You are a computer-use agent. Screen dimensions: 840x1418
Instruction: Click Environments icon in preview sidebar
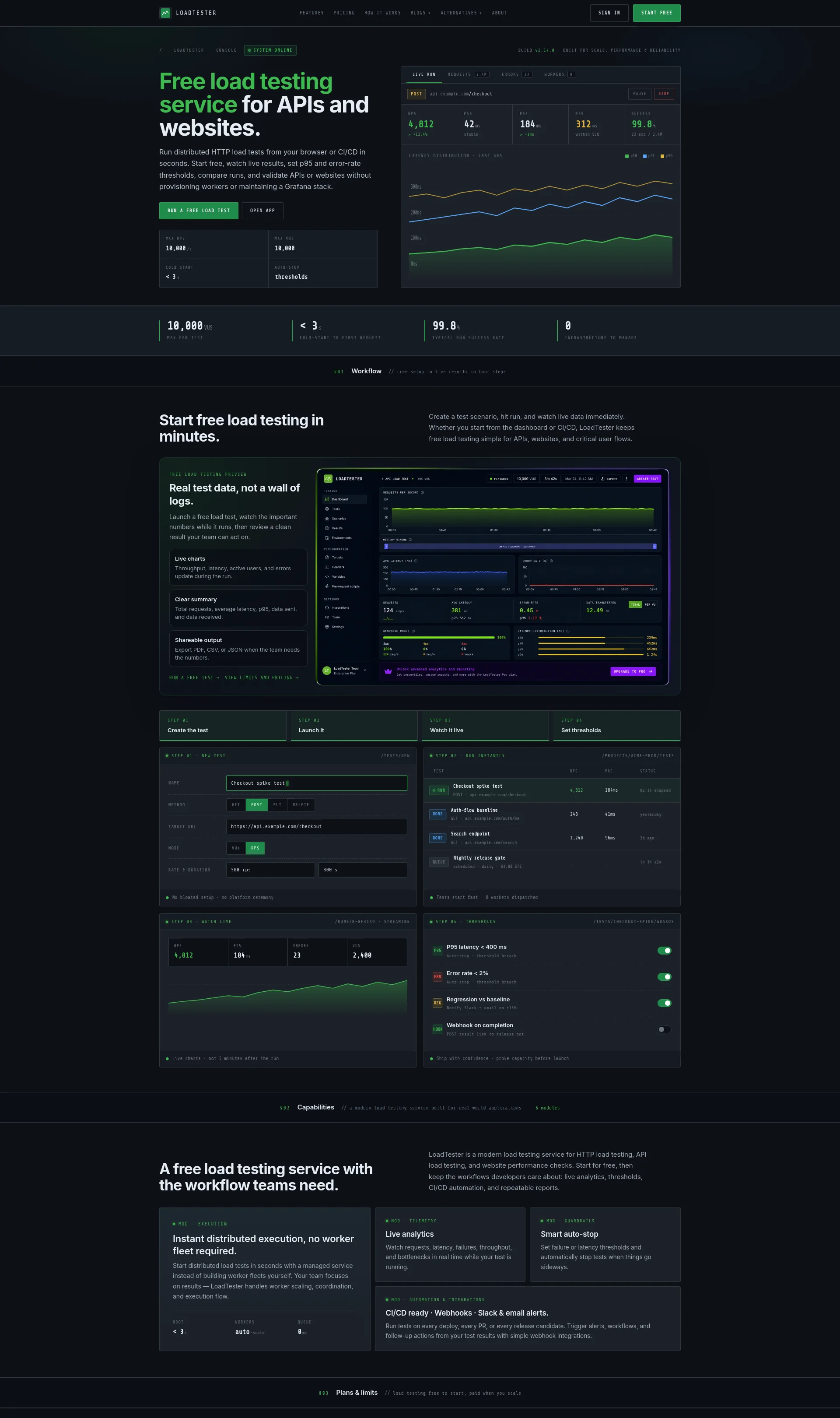tap(327, 538)
